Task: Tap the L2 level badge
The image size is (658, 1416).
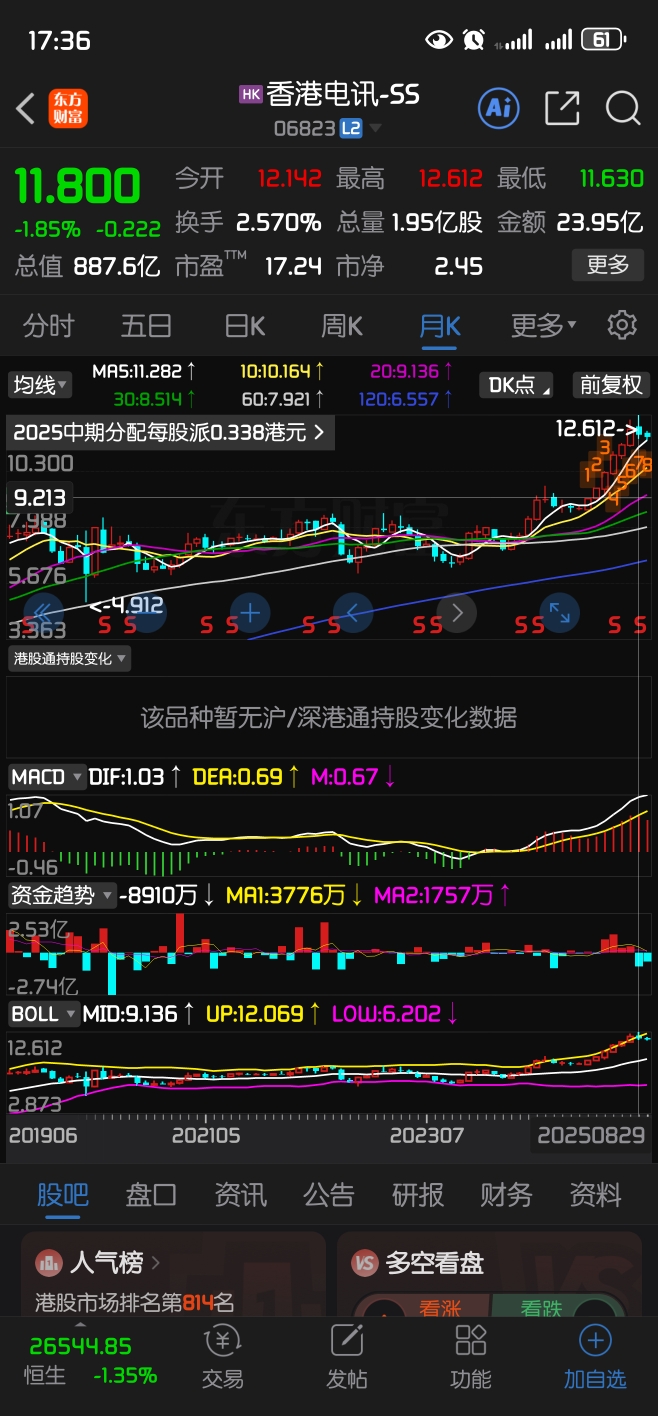Action: point(350,128)
